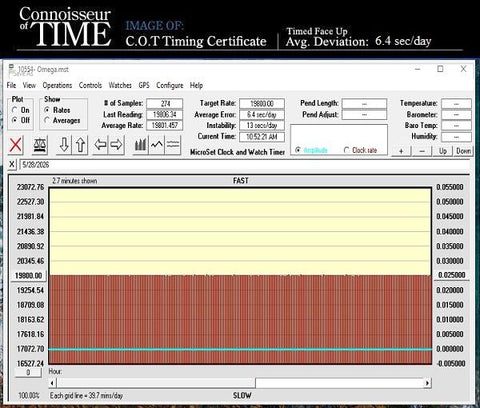Choose the Amplitude radio option

click(298, 150)
